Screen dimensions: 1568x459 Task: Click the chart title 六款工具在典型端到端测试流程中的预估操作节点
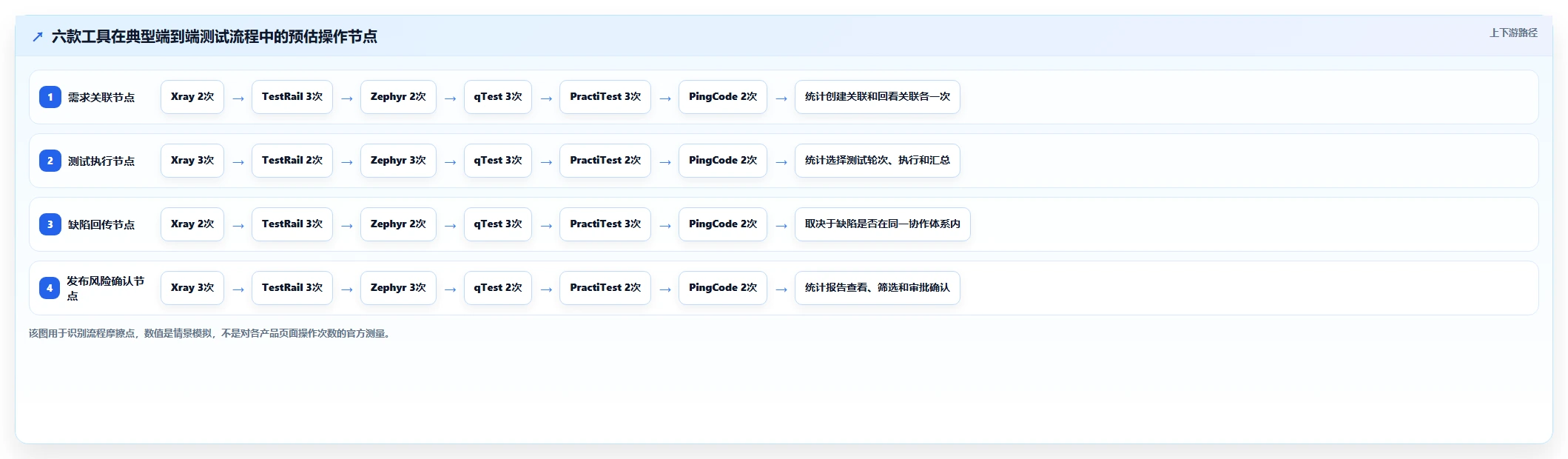(x=215, y=36)
